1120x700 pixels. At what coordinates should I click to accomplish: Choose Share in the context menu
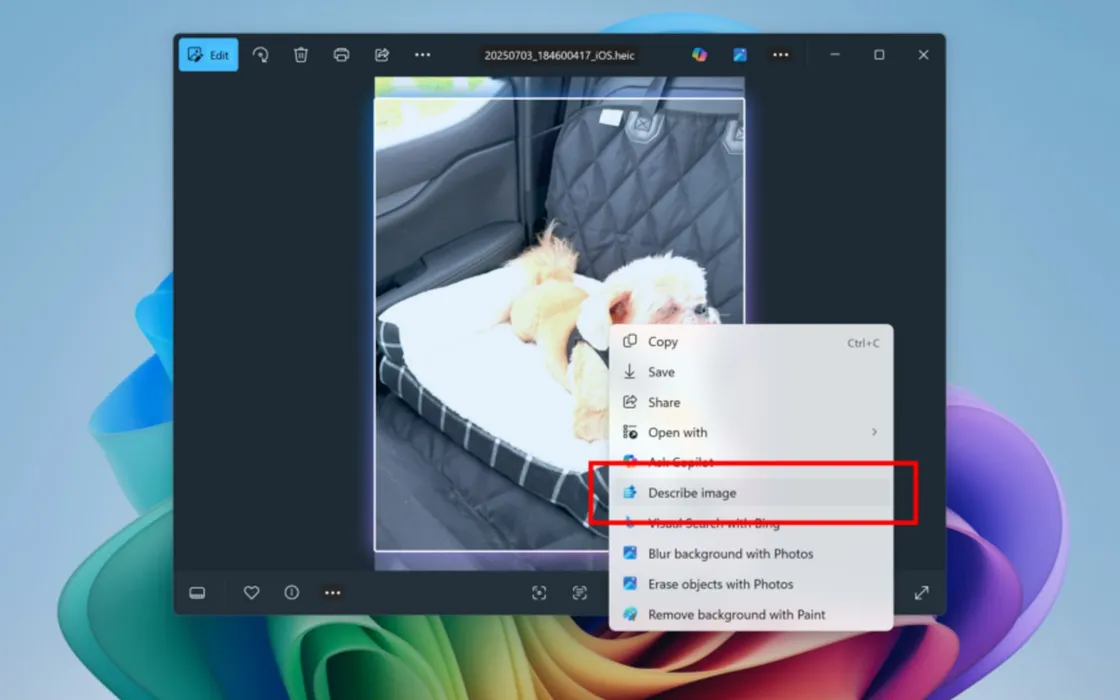point(751,403)
